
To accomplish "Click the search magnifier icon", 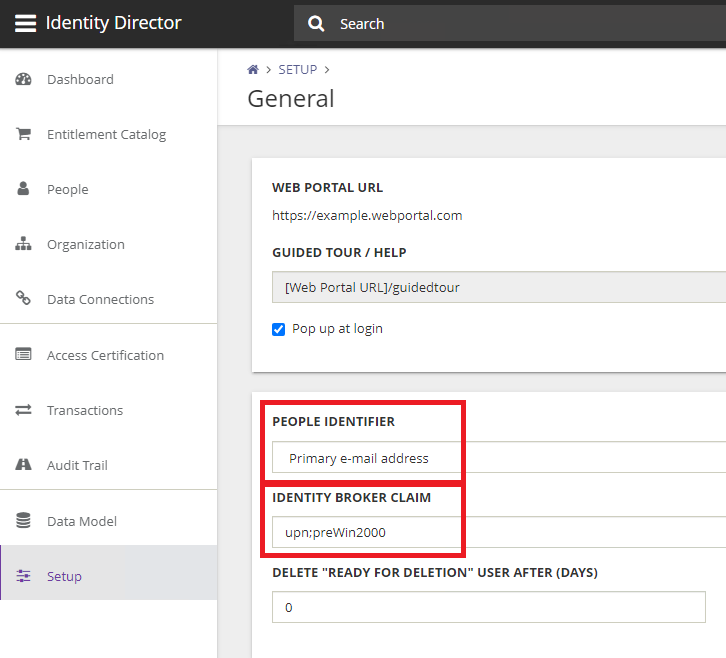I will pos(317,24).
